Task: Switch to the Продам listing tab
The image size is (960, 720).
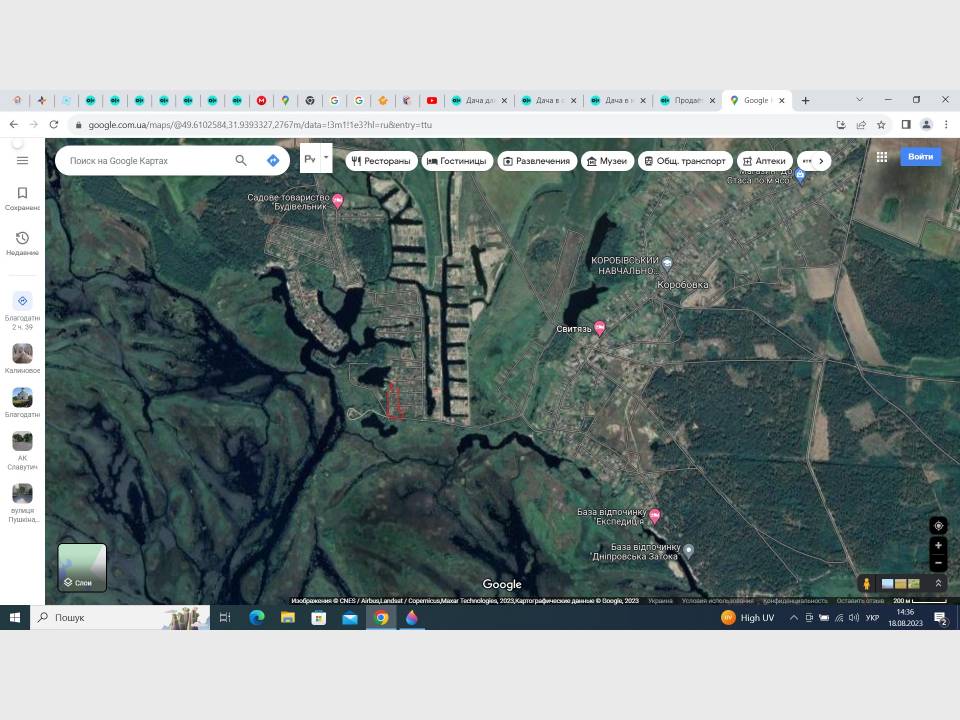Action: click(686, 100)
